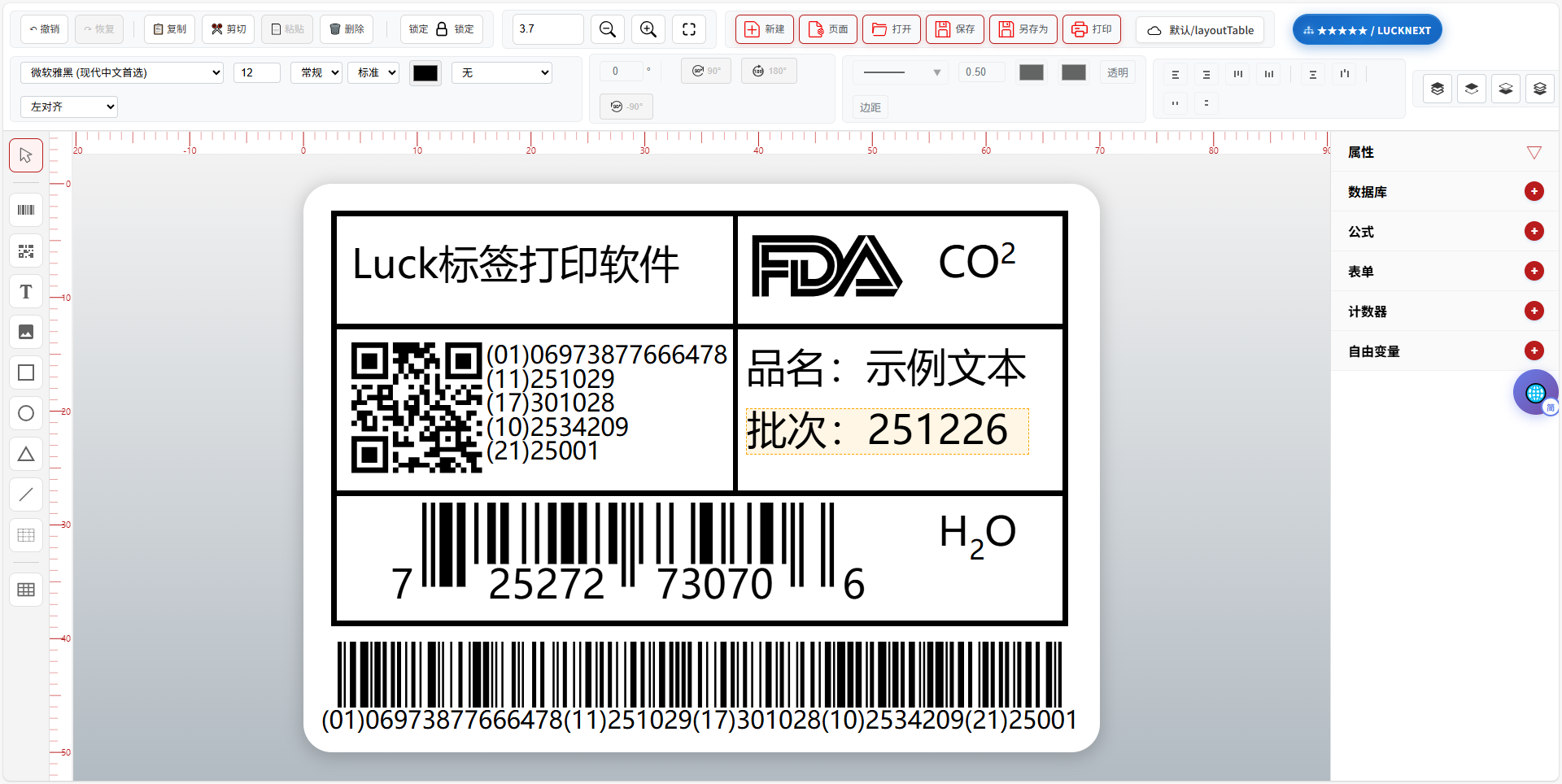Viewport: 1562px width, 784px height.
Task: Click the zoom out magnifier icon
Action: (607, 29)
